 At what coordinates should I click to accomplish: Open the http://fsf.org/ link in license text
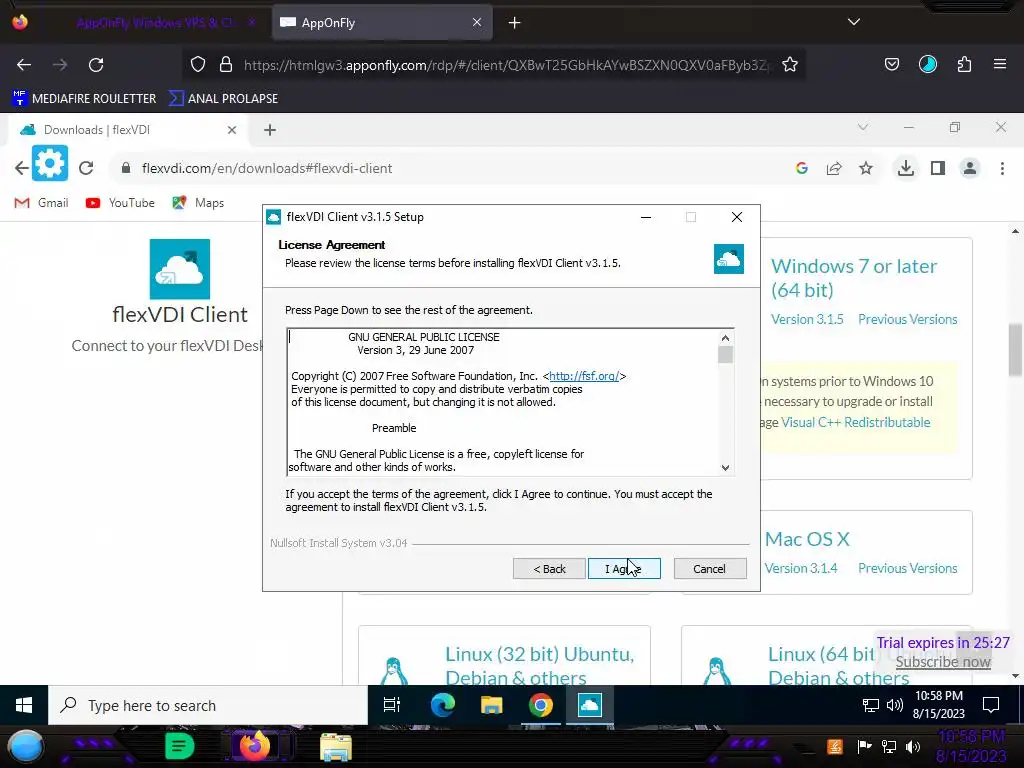pyautogui.click(x=584, y=376)
